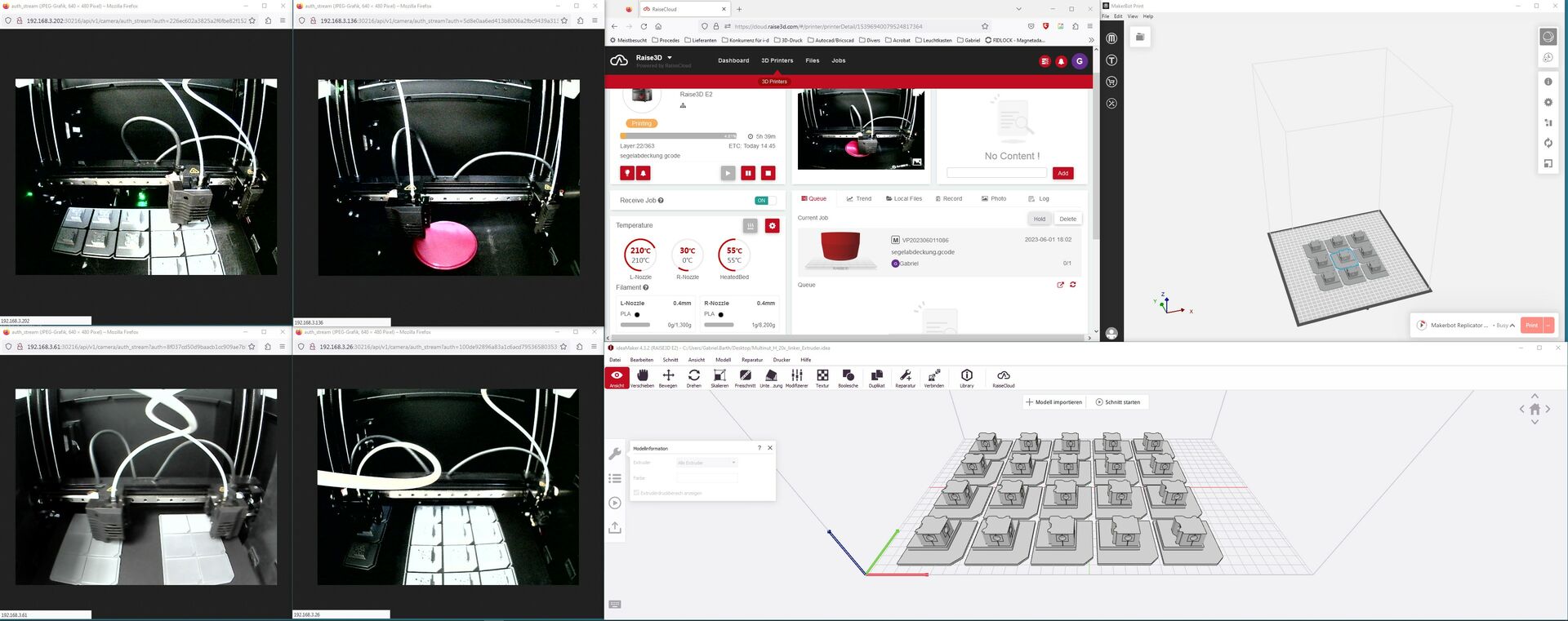Open the Edit menu in MakerBot Print
The image size is (1568, 621).
click(1118, 16)
